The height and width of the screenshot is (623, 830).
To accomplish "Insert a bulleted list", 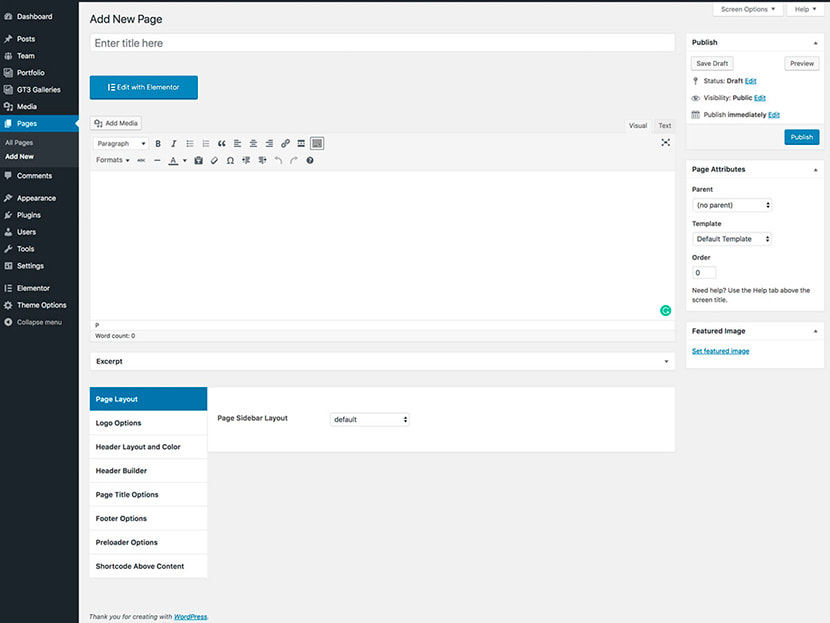I will tap(190, 143).
